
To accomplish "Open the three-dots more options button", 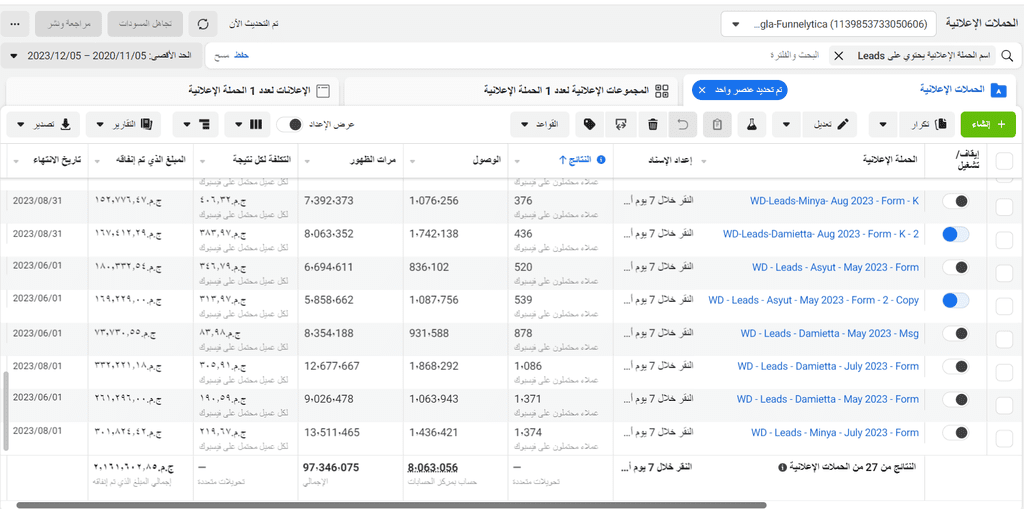I will (16, 24).
